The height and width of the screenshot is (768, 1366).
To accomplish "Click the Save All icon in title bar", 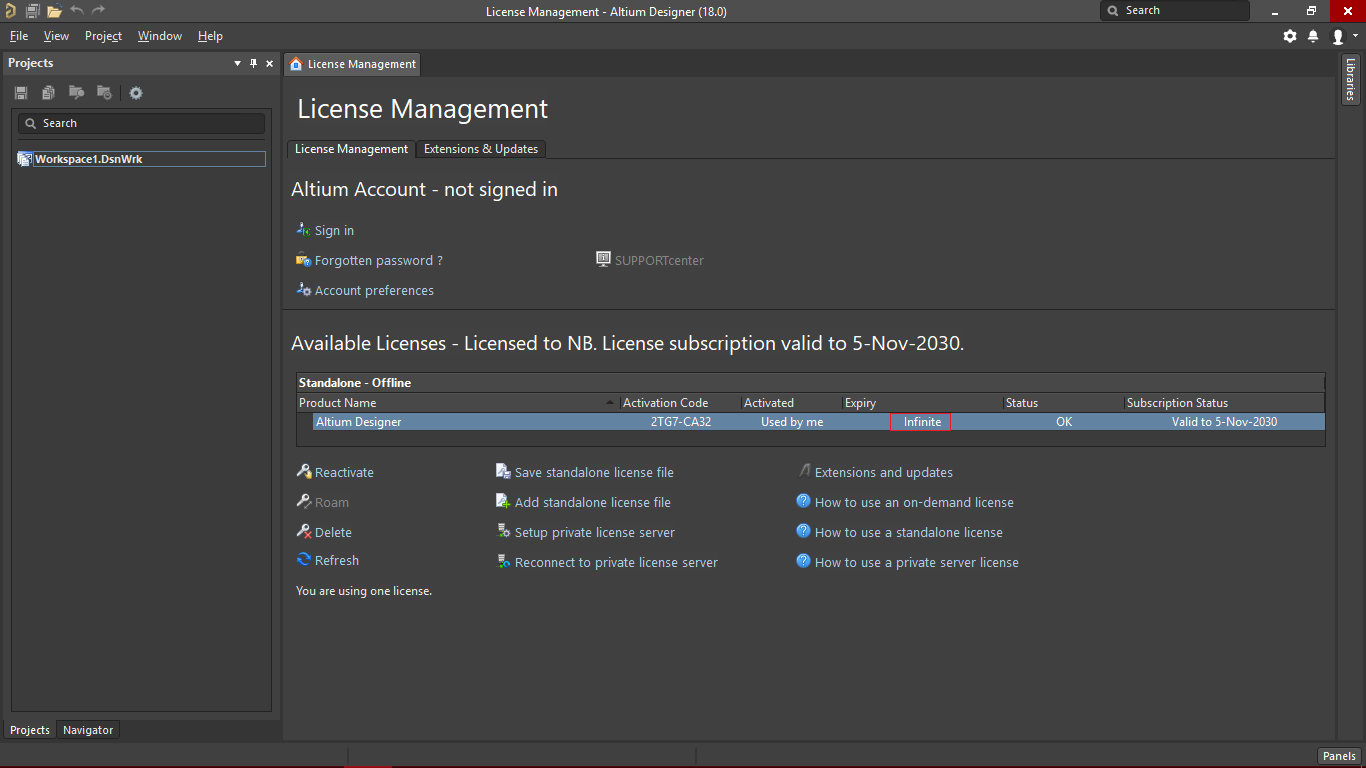I will [33, 11].
